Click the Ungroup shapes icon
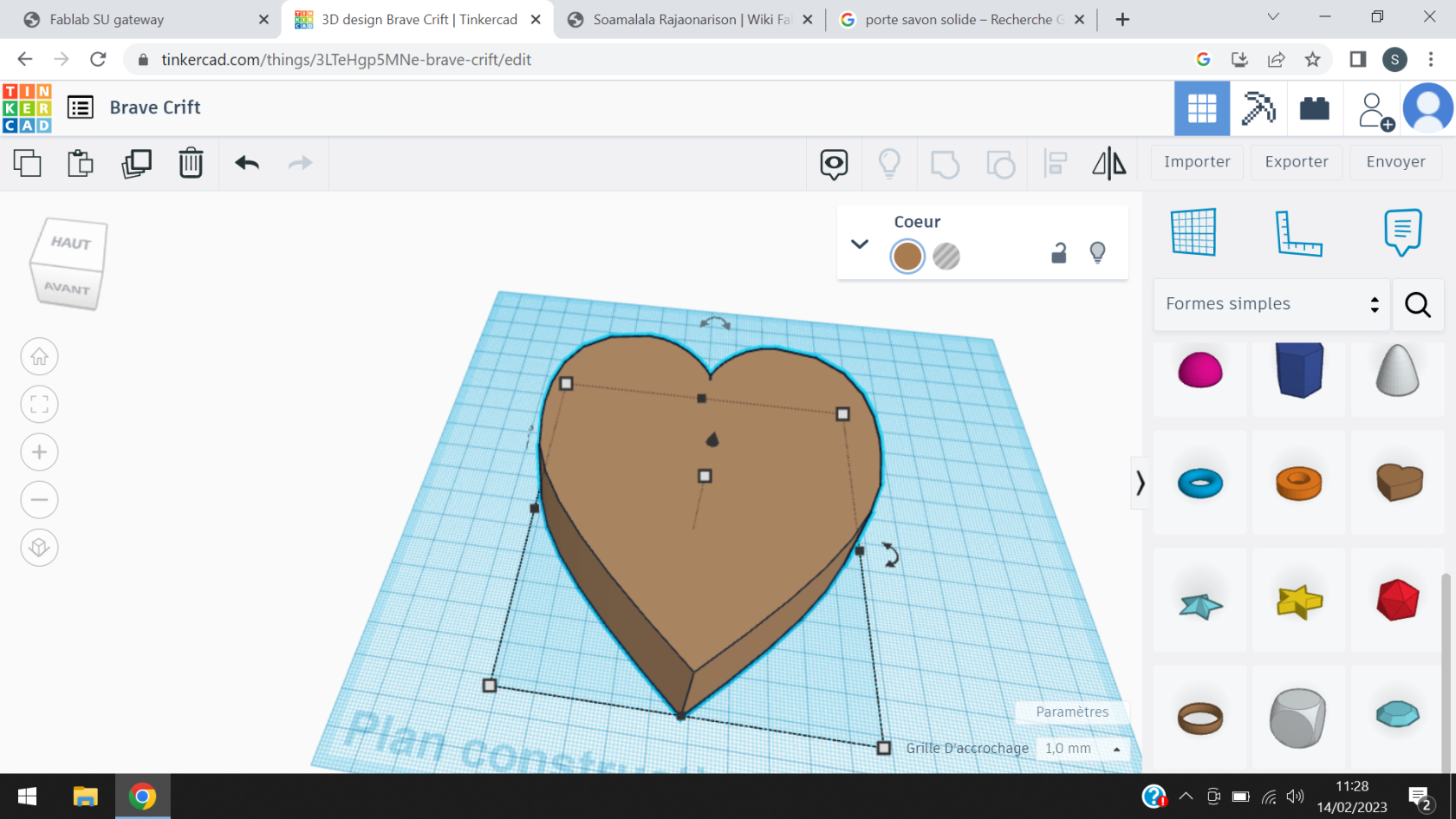1456x819 pixels. click(1000, 163)
